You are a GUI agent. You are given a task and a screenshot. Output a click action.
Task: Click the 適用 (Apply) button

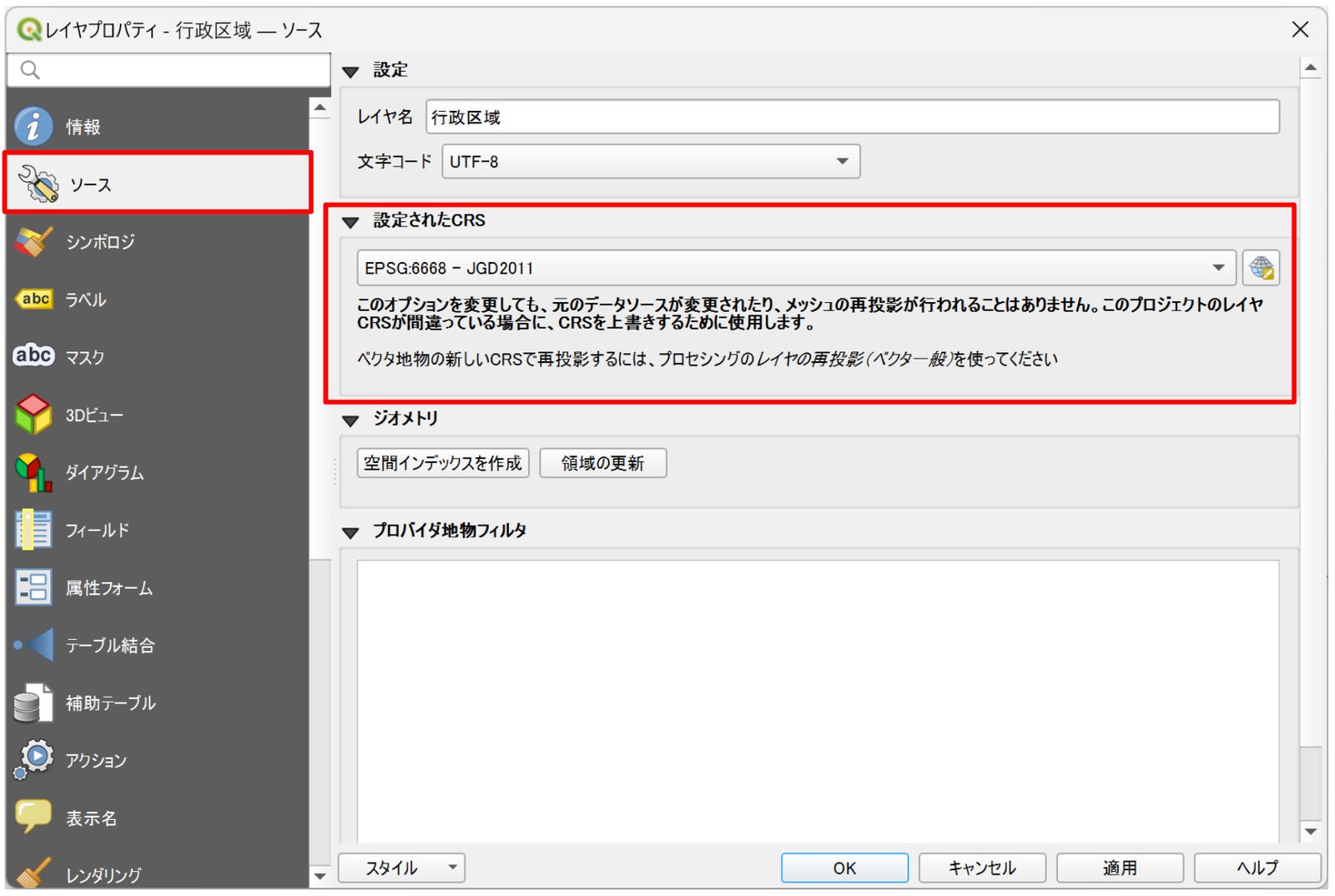click(x=1120, y=868)
